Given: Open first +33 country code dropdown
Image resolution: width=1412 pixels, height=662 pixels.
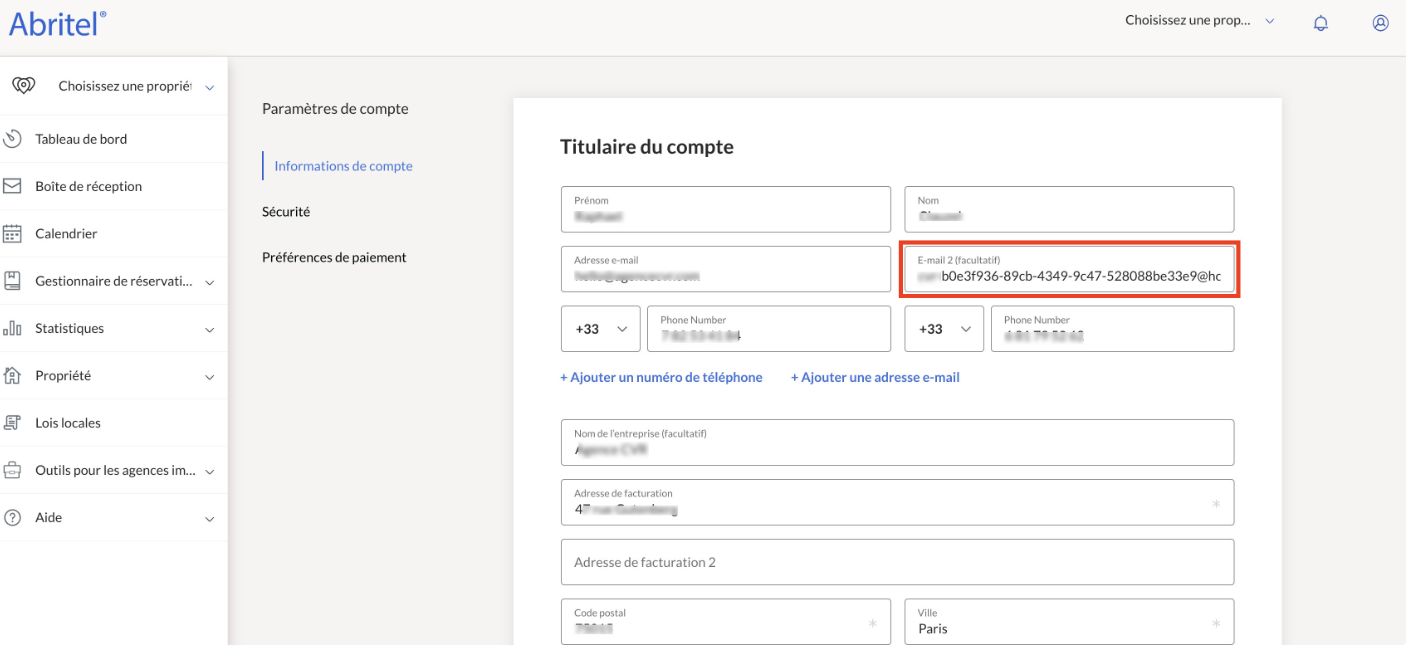Looking at the screenshot, I should [601, 329].
